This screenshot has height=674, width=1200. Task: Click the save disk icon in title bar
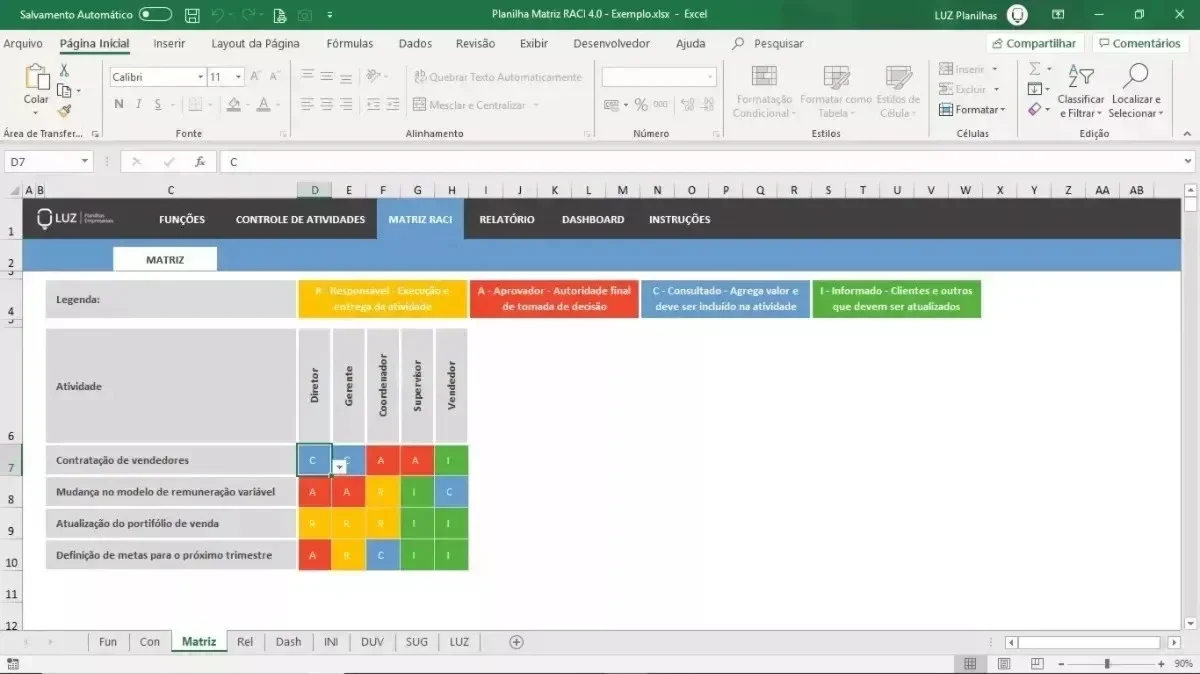pyautogui.click(x=192, y=15)
